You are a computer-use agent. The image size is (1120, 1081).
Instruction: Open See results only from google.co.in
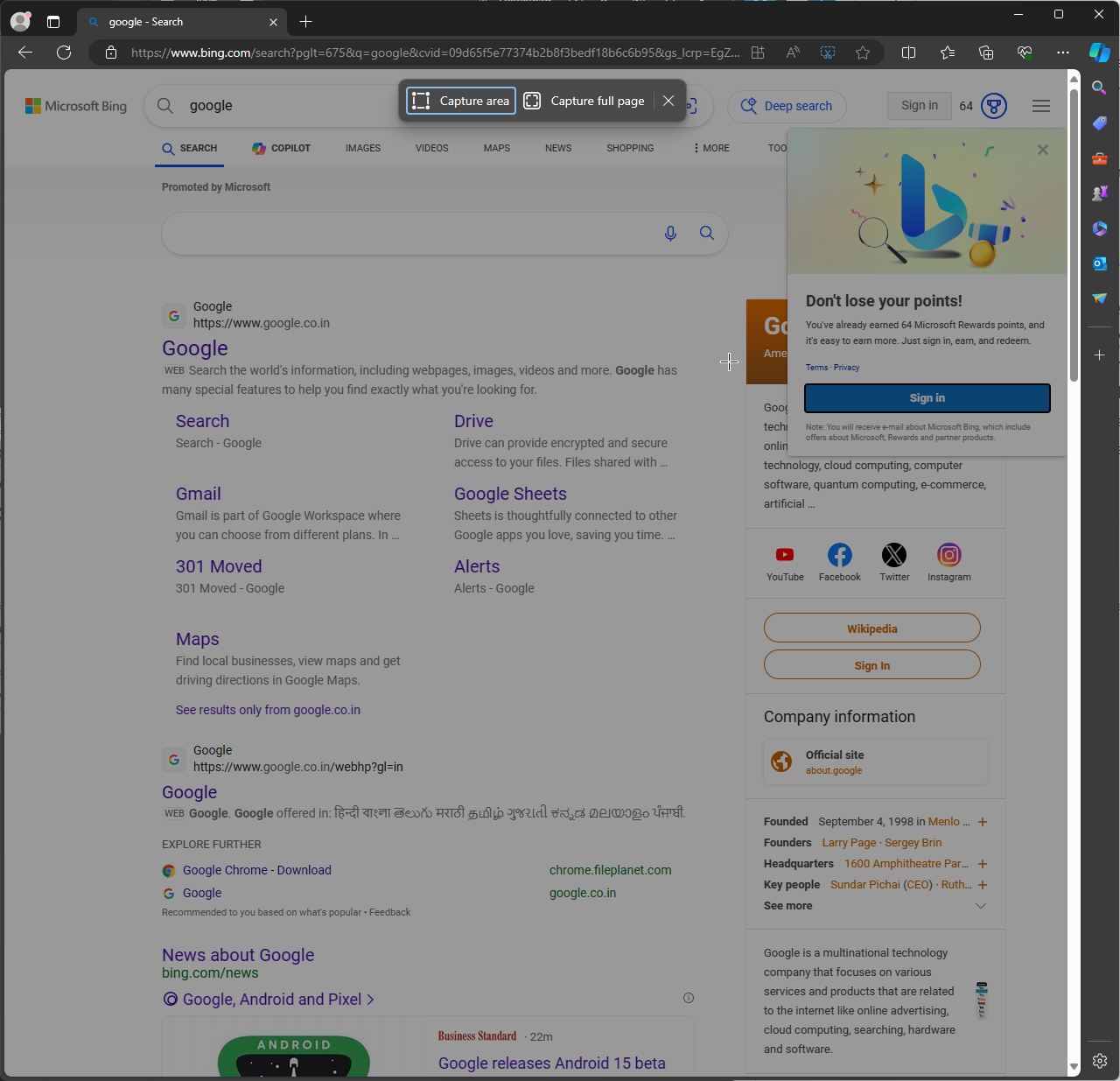(268, 710)
